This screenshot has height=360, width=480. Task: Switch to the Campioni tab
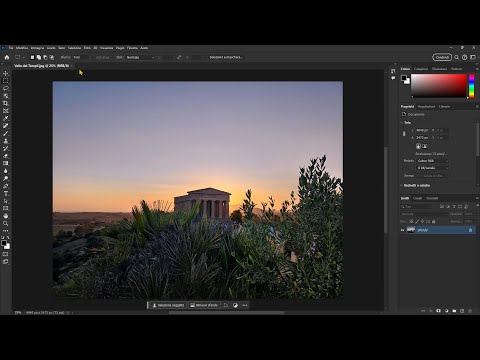pos(421,69)
